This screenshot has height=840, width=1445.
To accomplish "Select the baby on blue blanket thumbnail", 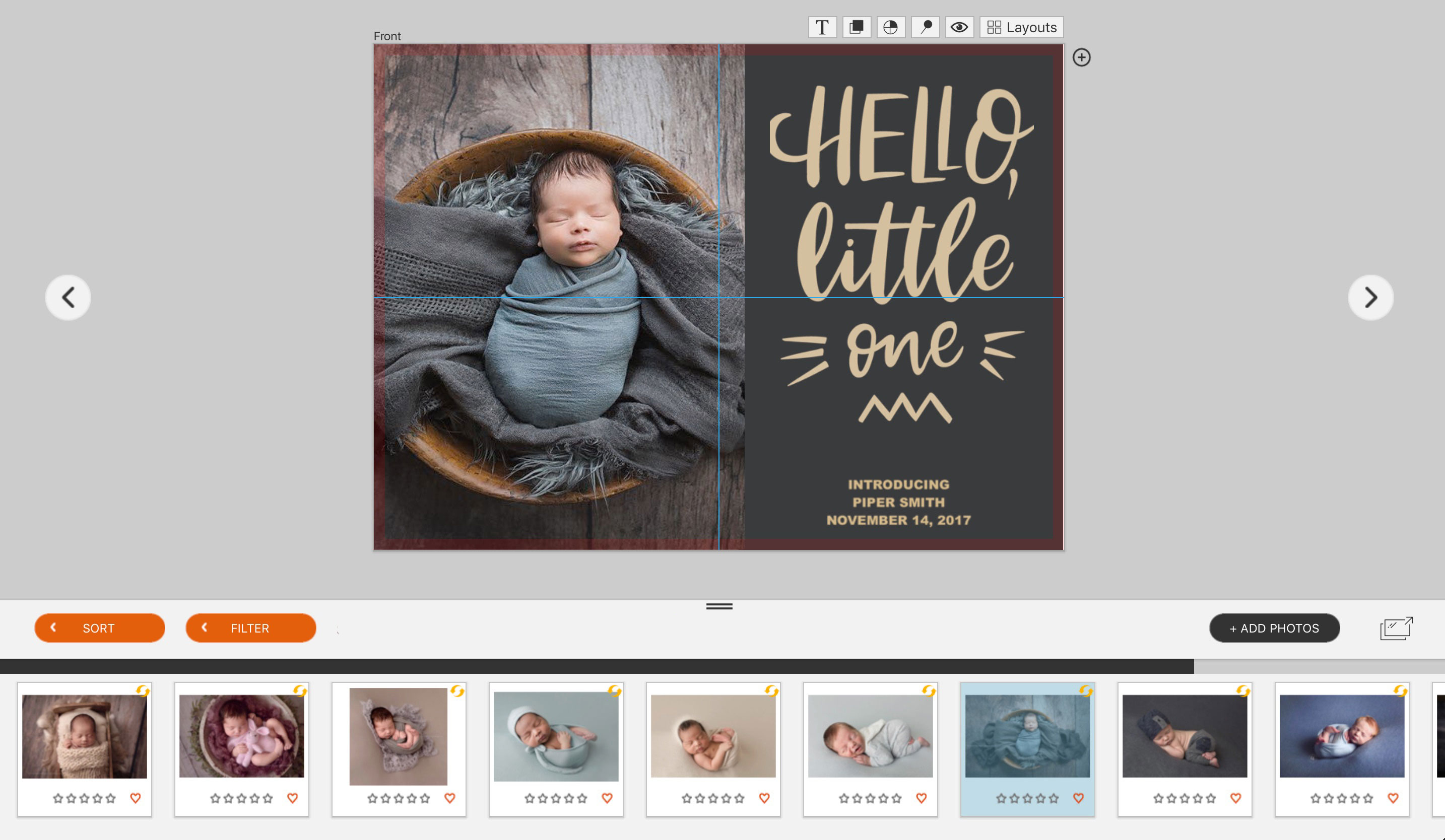I will 1342,736.
